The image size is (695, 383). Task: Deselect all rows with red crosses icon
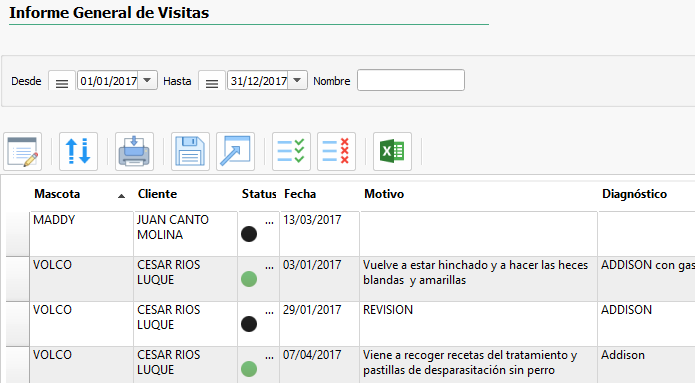pos(336,152)
